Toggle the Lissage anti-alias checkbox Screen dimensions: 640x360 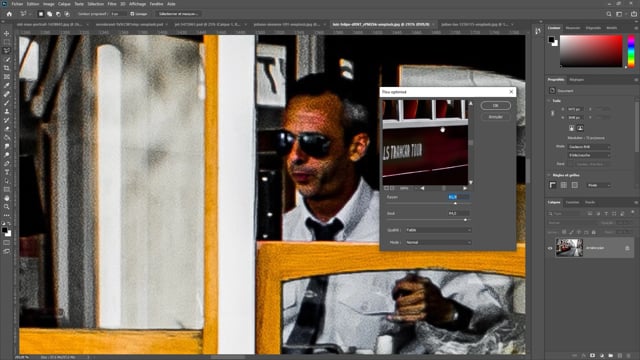pos(132,14)
